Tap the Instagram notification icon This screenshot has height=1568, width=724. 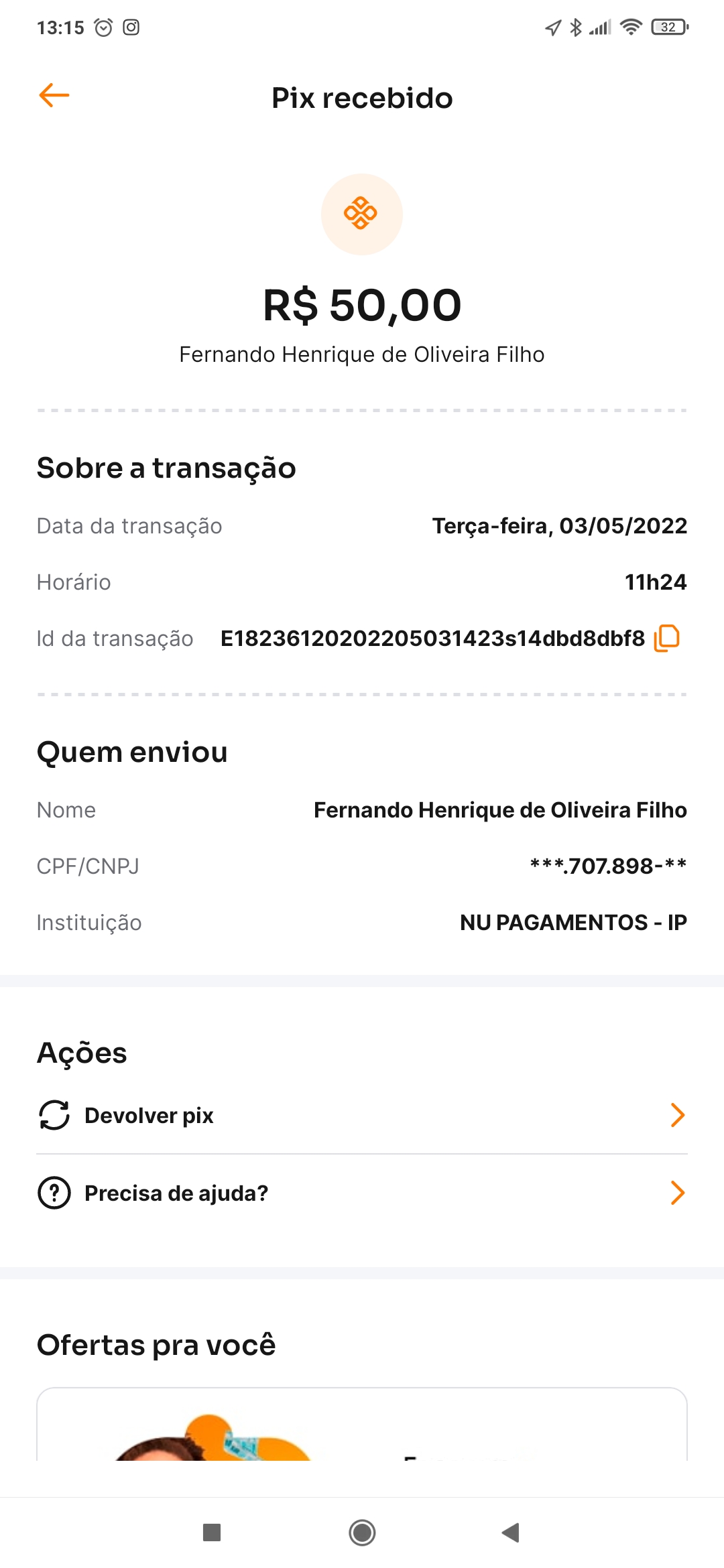131,27
